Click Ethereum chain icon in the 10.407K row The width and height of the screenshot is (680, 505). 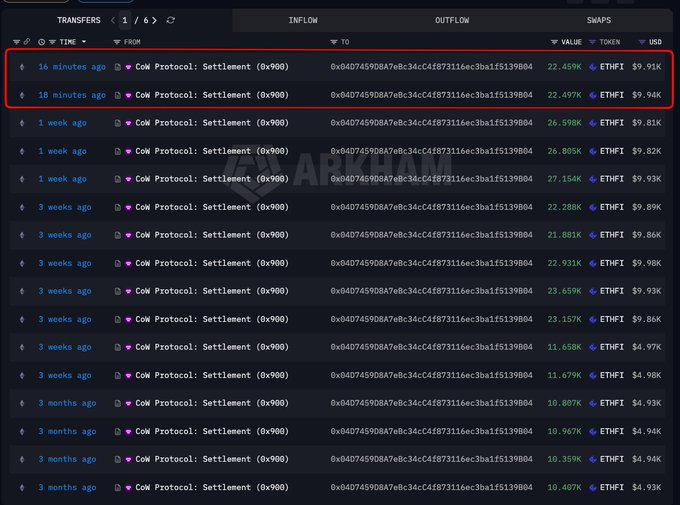(x=22, y=488)
